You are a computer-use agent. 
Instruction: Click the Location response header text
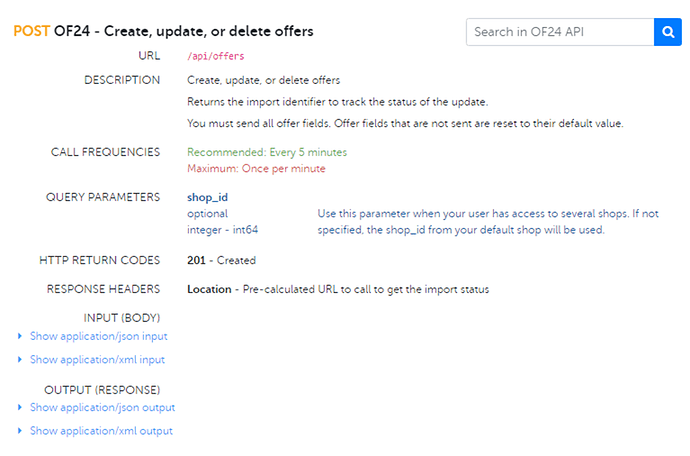(x=338, y=289)
